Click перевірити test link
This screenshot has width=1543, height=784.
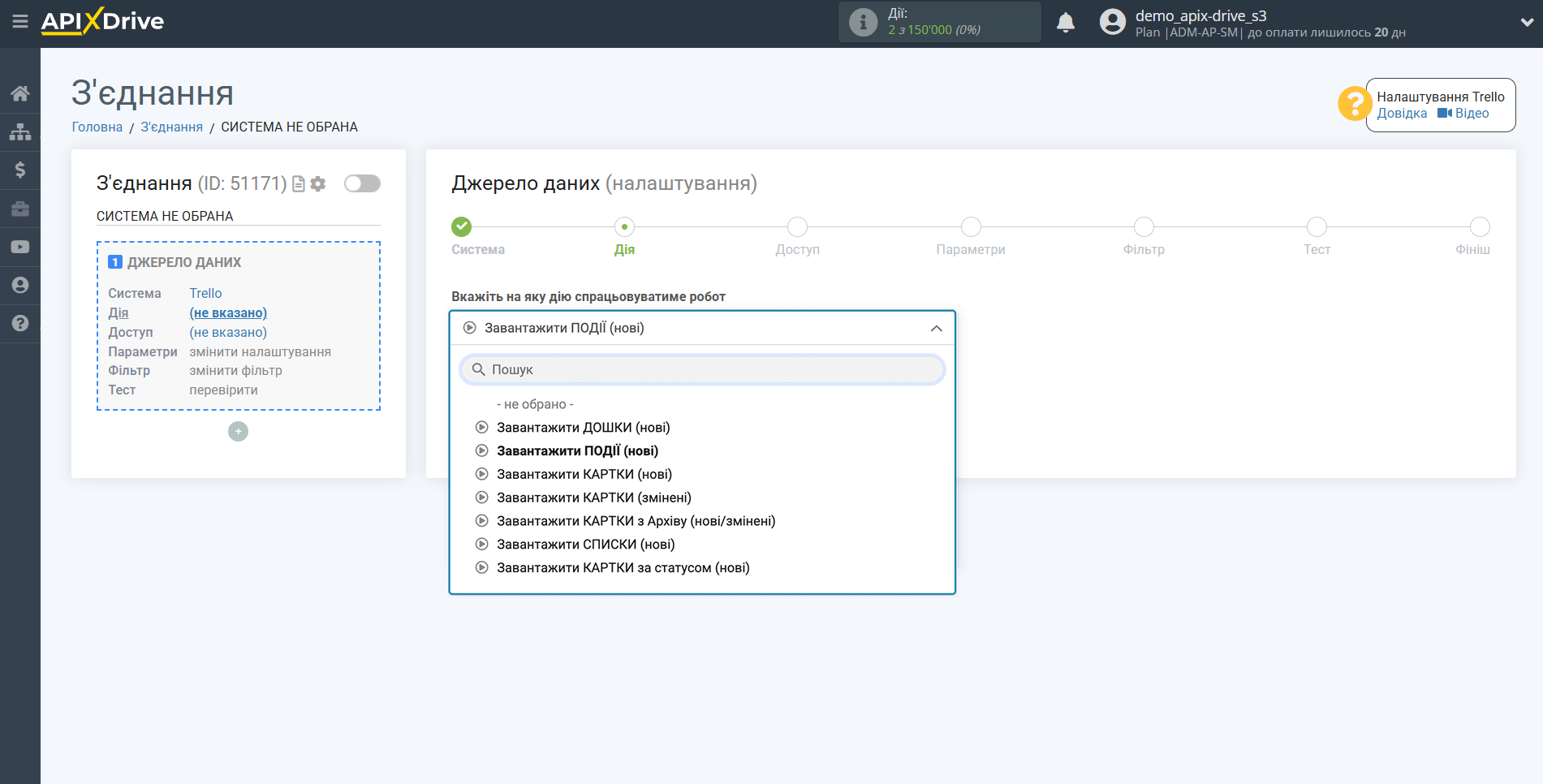(223, 390)
